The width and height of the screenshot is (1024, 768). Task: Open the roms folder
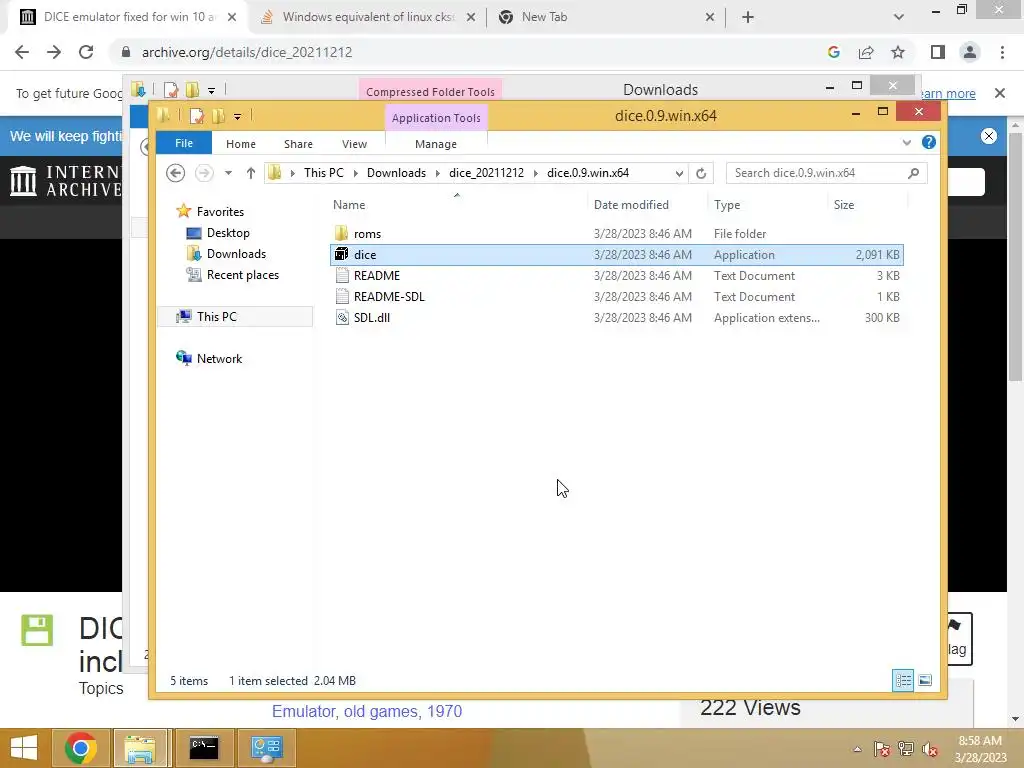[367, 234]
